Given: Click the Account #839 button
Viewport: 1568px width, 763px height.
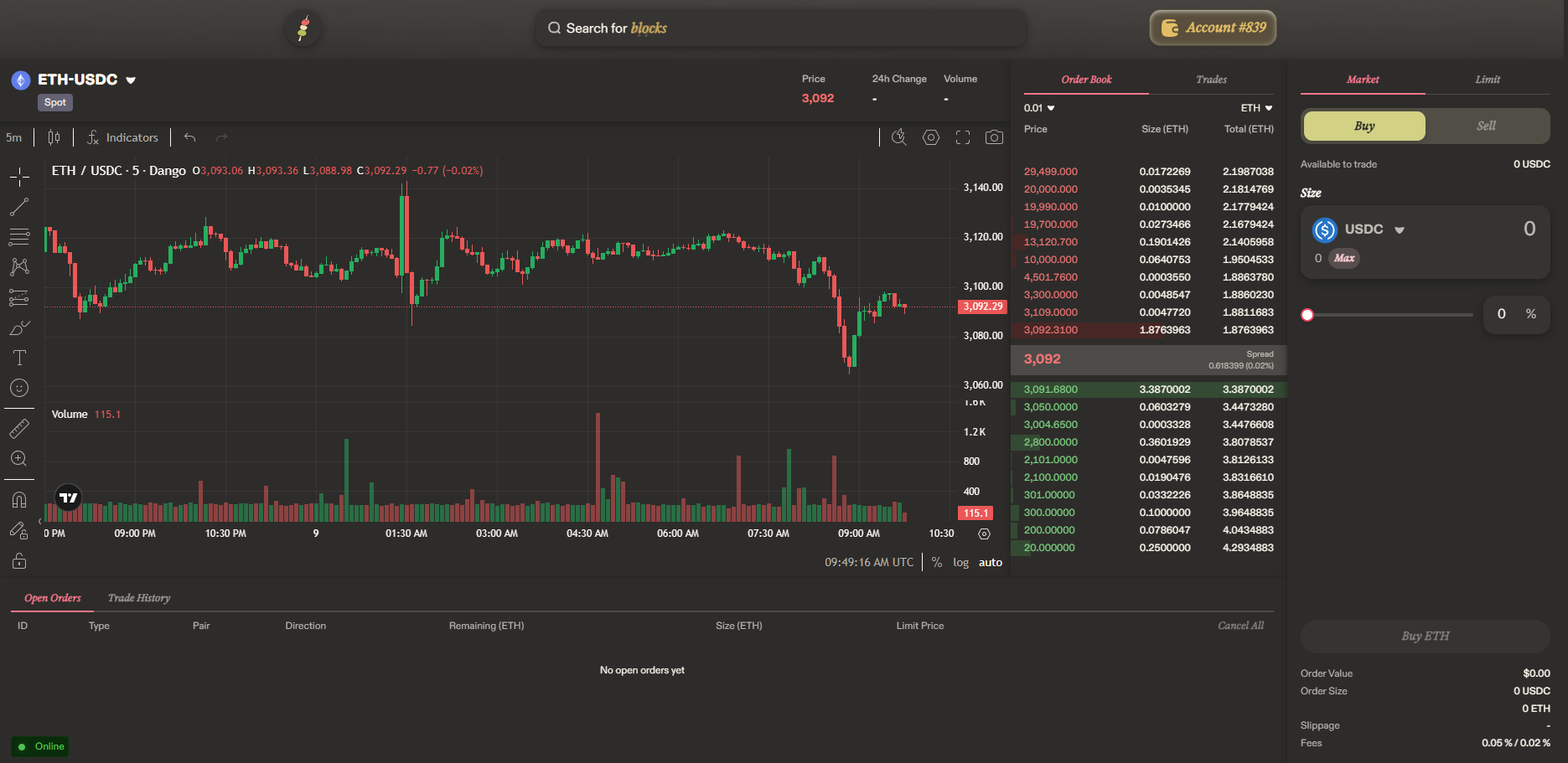Looking at the screenshot, I should pyautogui.click(x=1213, y=28).
